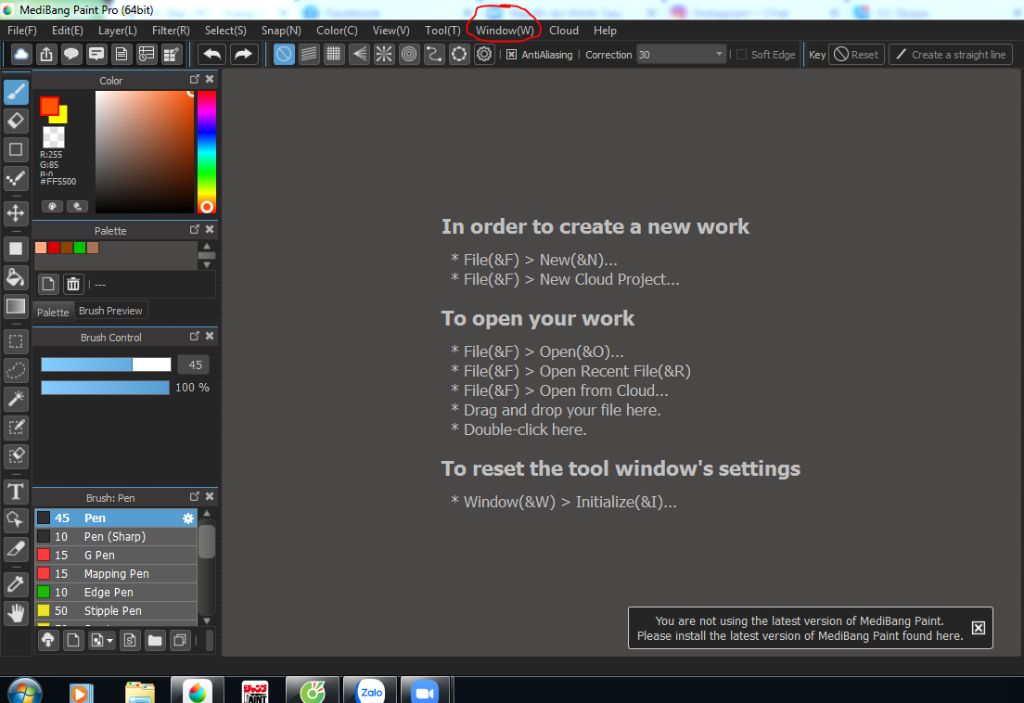Close the Brush Control panel
Viewport: 1024px width, 703px height.
pyautogui.click(x=210, y=336)
